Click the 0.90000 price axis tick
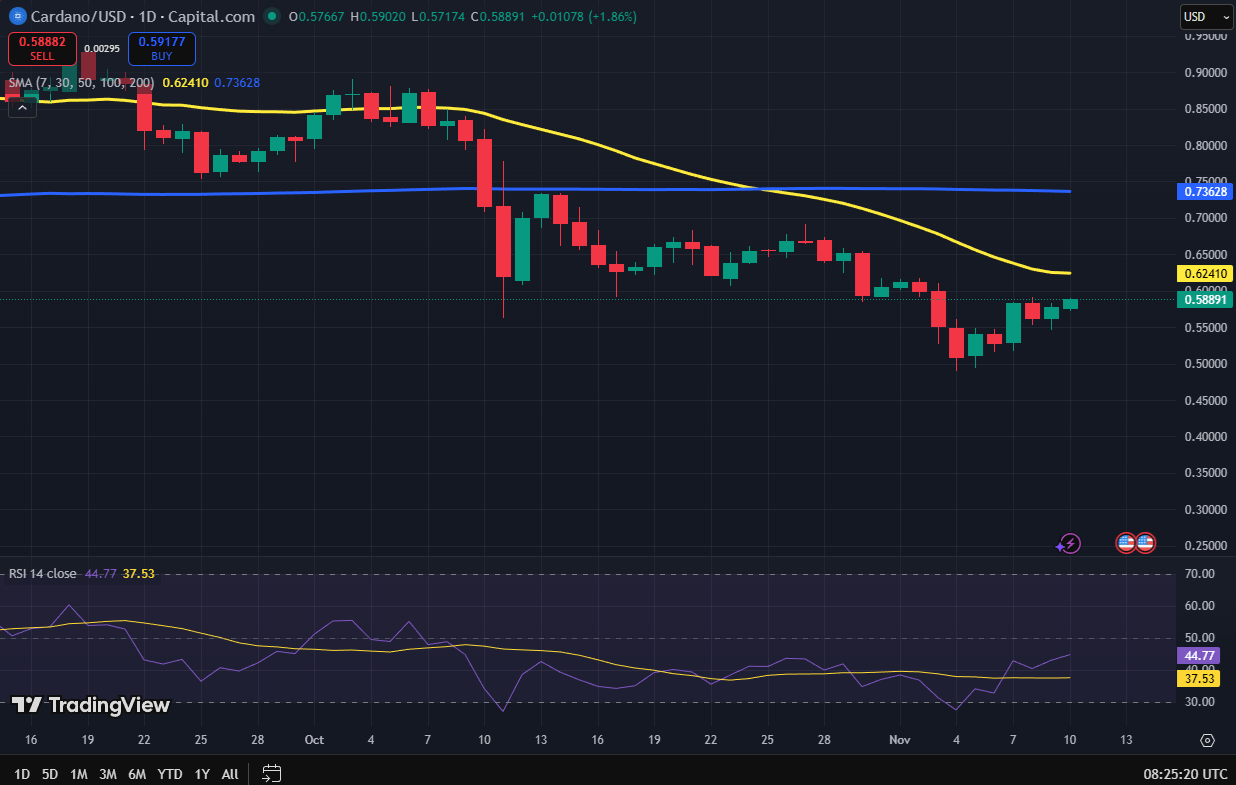1236x785 pixels. (1205, 73)
